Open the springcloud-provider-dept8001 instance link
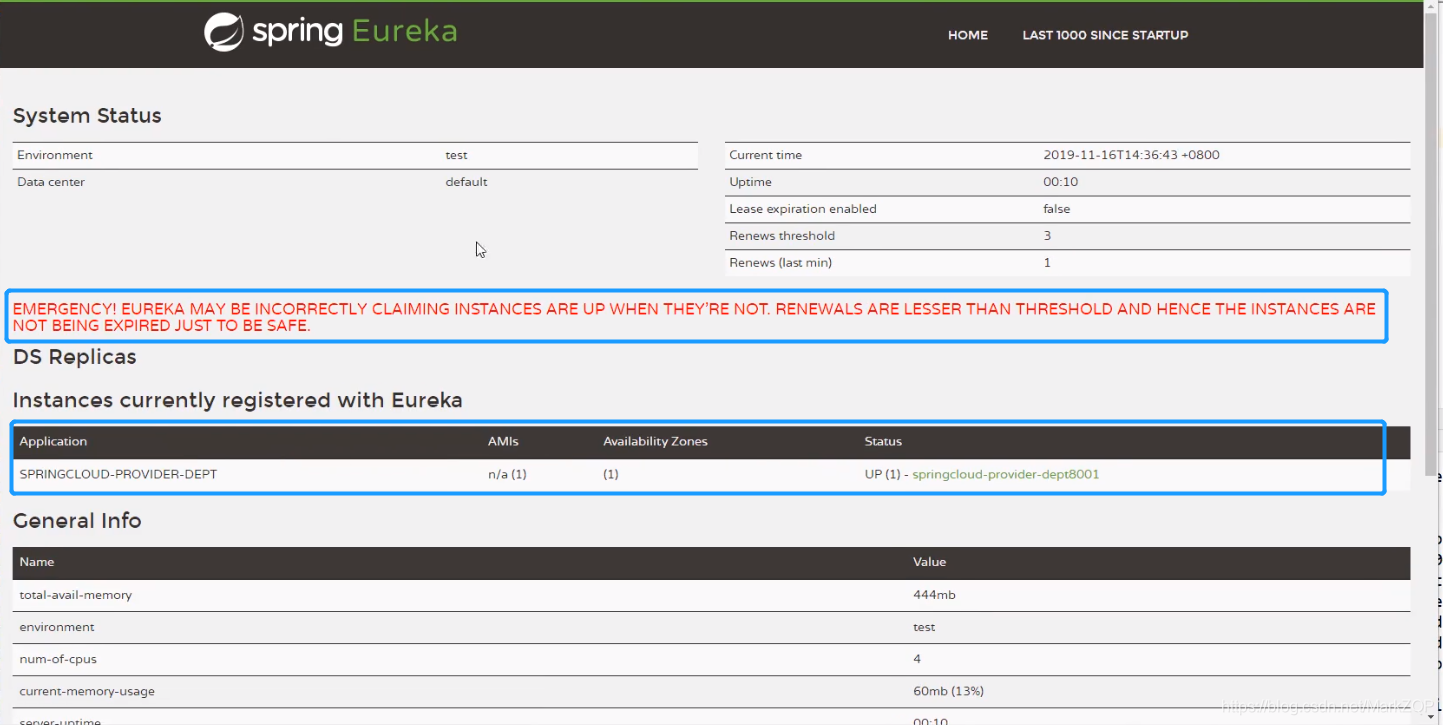 point(1005,474)
